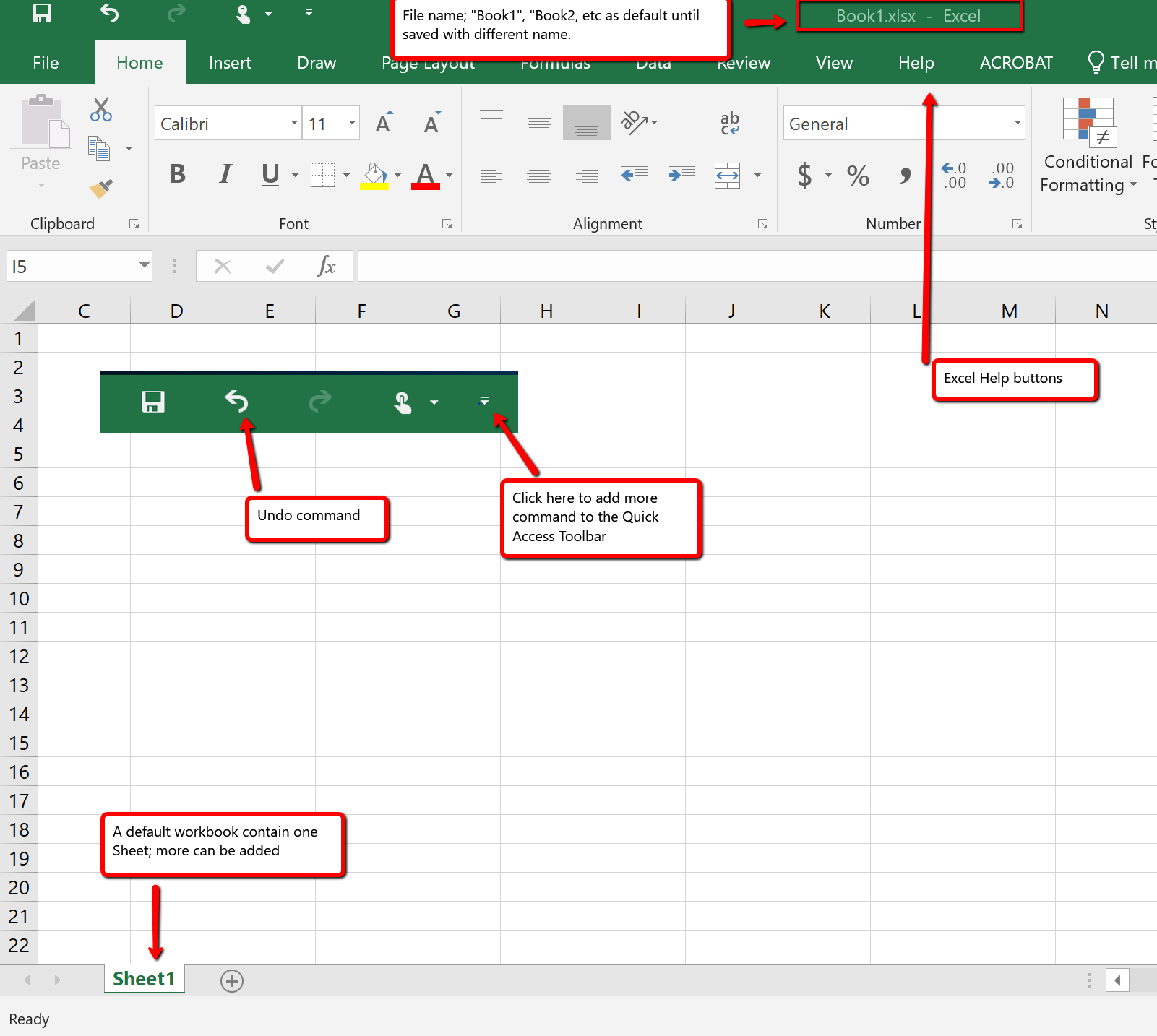Toggle Italic formatting
1157x1036 pixels.
point(225,175)
